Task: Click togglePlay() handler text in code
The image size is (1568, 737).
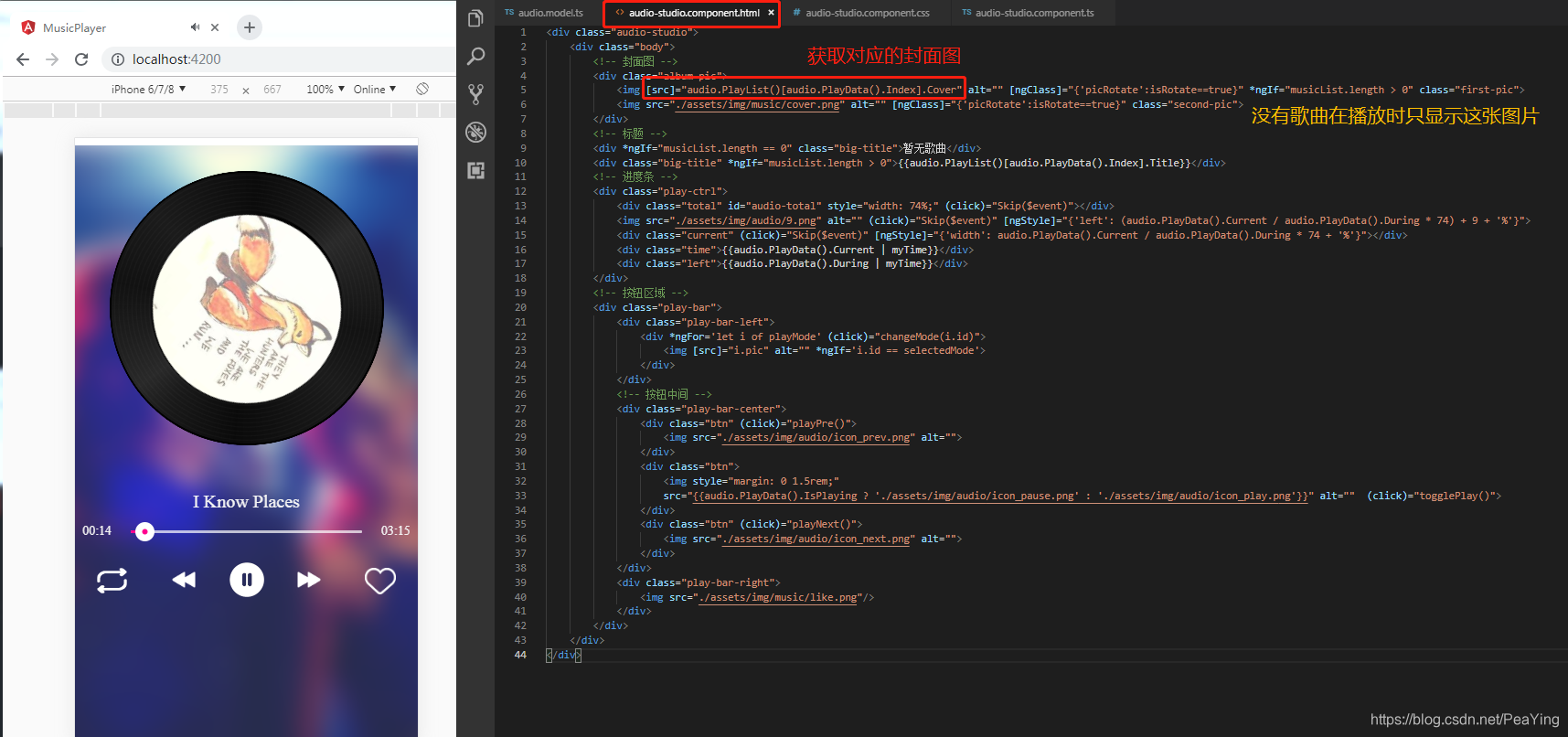Action: click(1456, 496)
